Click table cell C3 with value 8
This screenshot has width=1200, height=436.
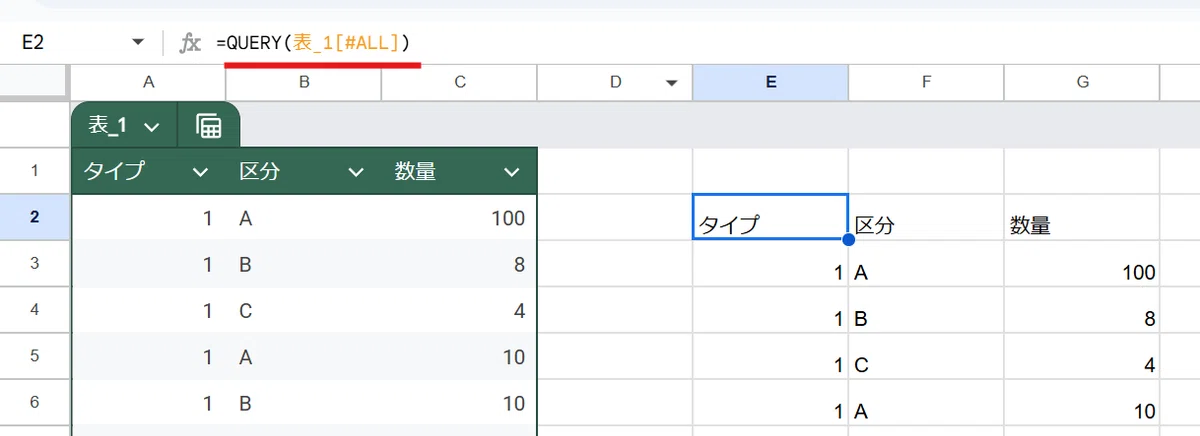460,264
